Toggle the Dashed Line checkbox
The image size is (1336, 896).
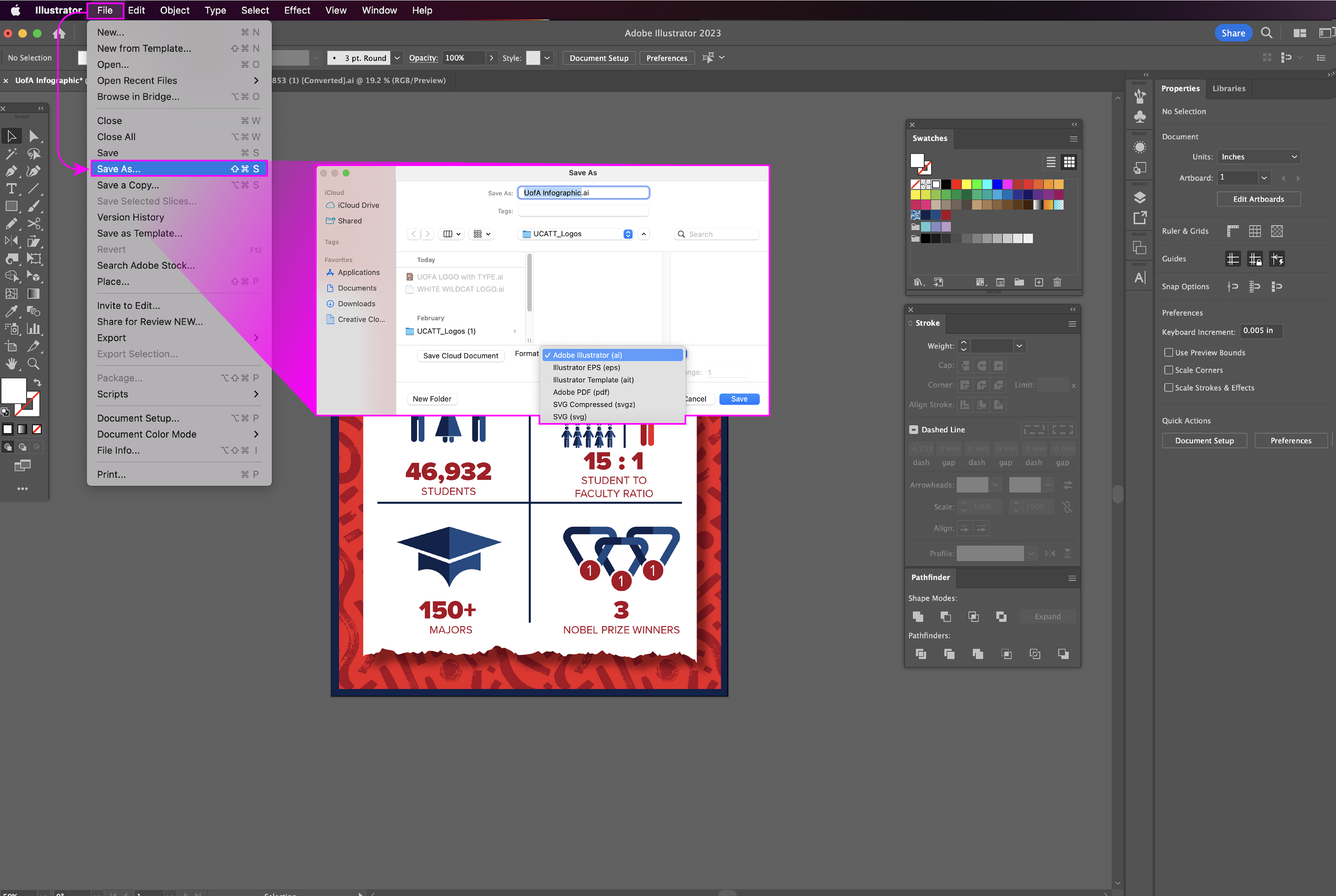point(914,430)
